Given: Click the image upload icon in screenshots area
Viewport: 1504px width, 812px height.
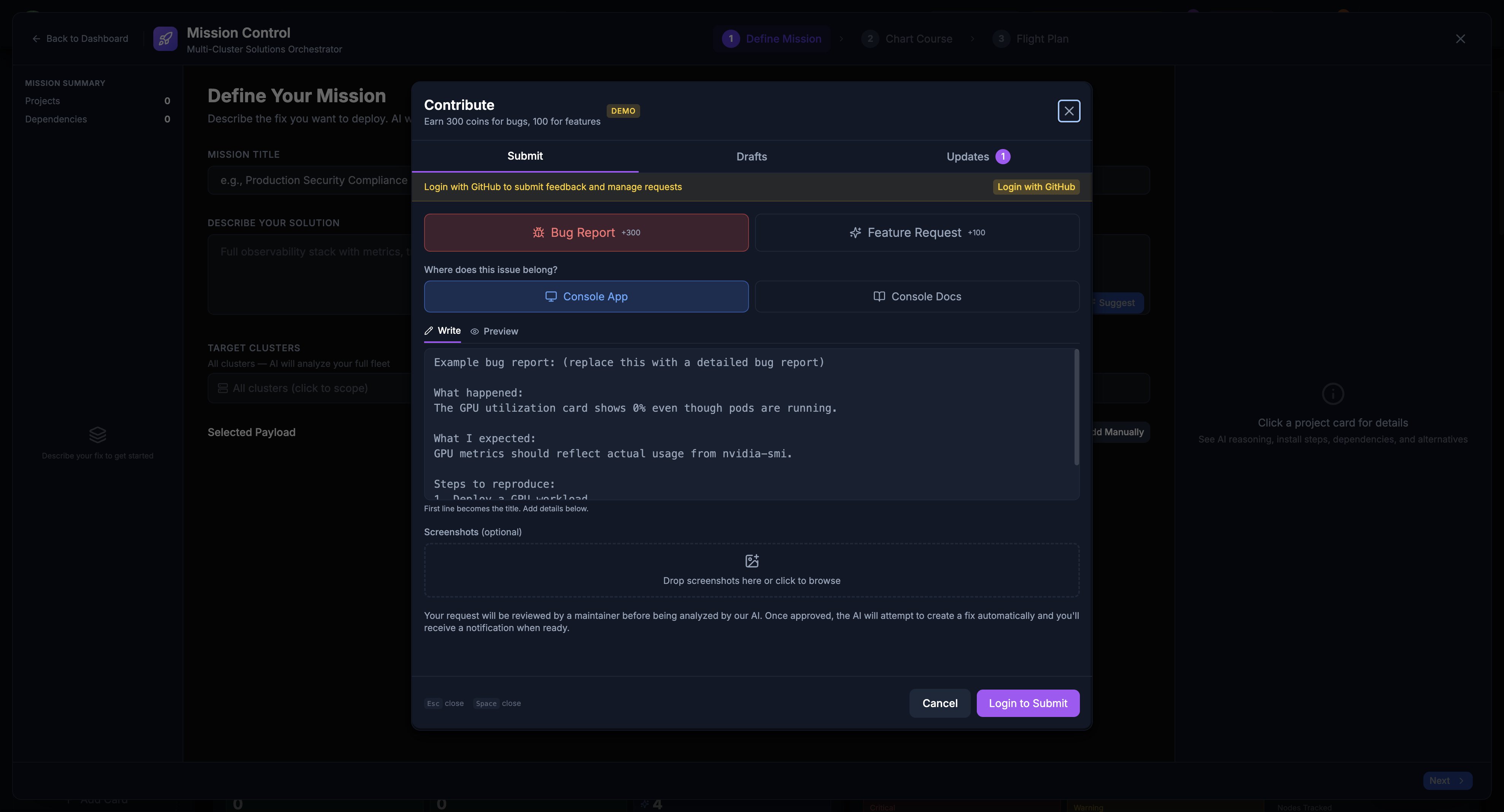Looking at the screenshot, I should [x=751, y=561].
